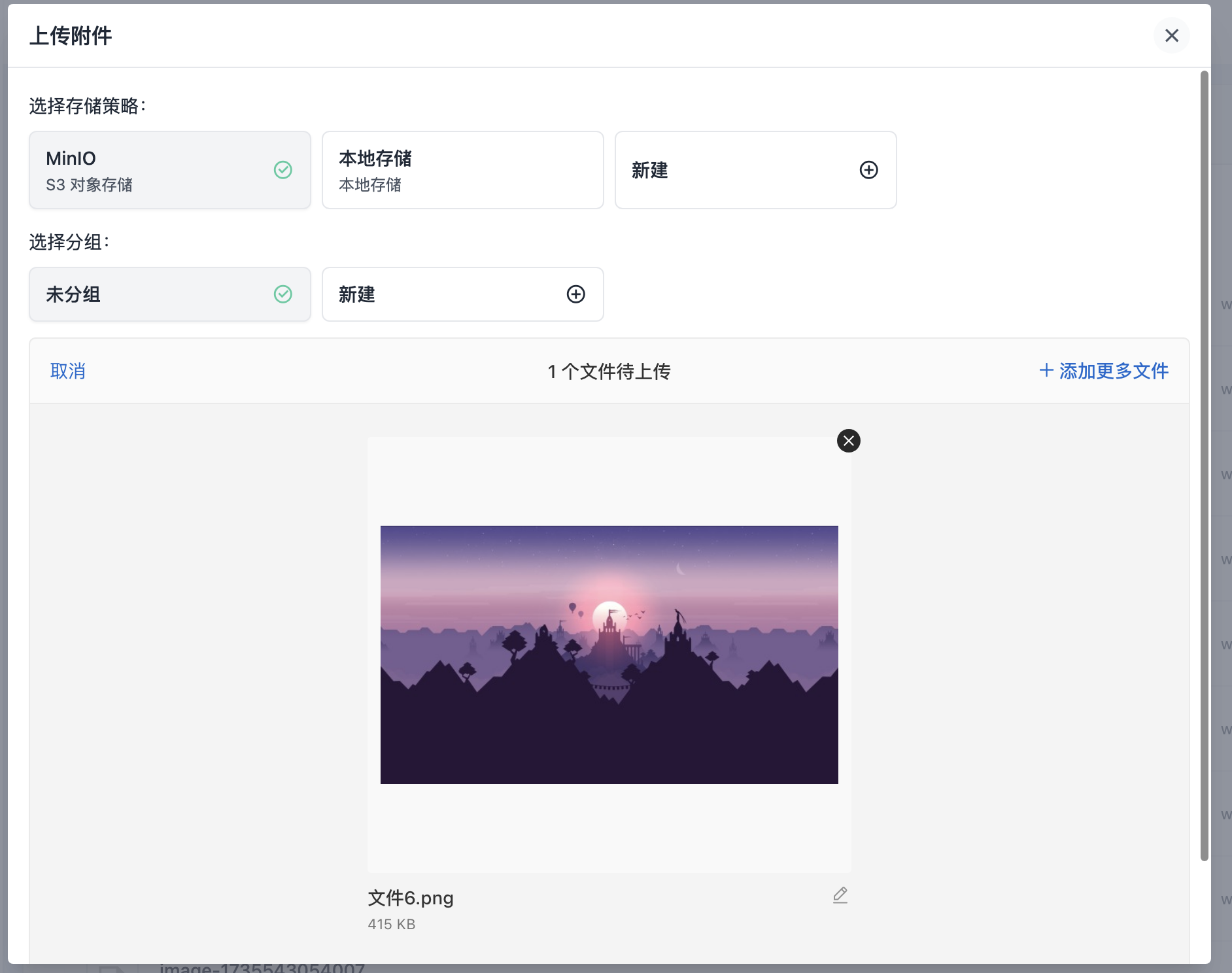Select the 未分组 group
This screenshot has width=1232, height=973.
(x=170, y=294)
